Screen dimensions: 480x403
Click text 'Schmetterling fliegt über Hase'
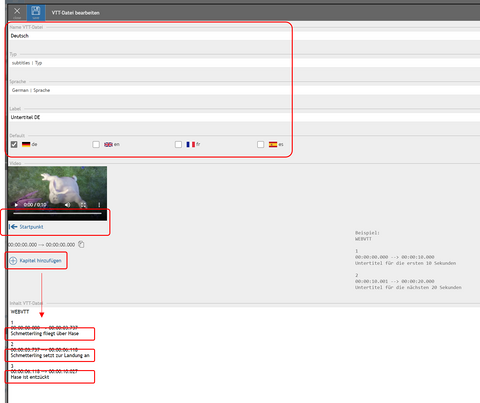pos(45,334)
